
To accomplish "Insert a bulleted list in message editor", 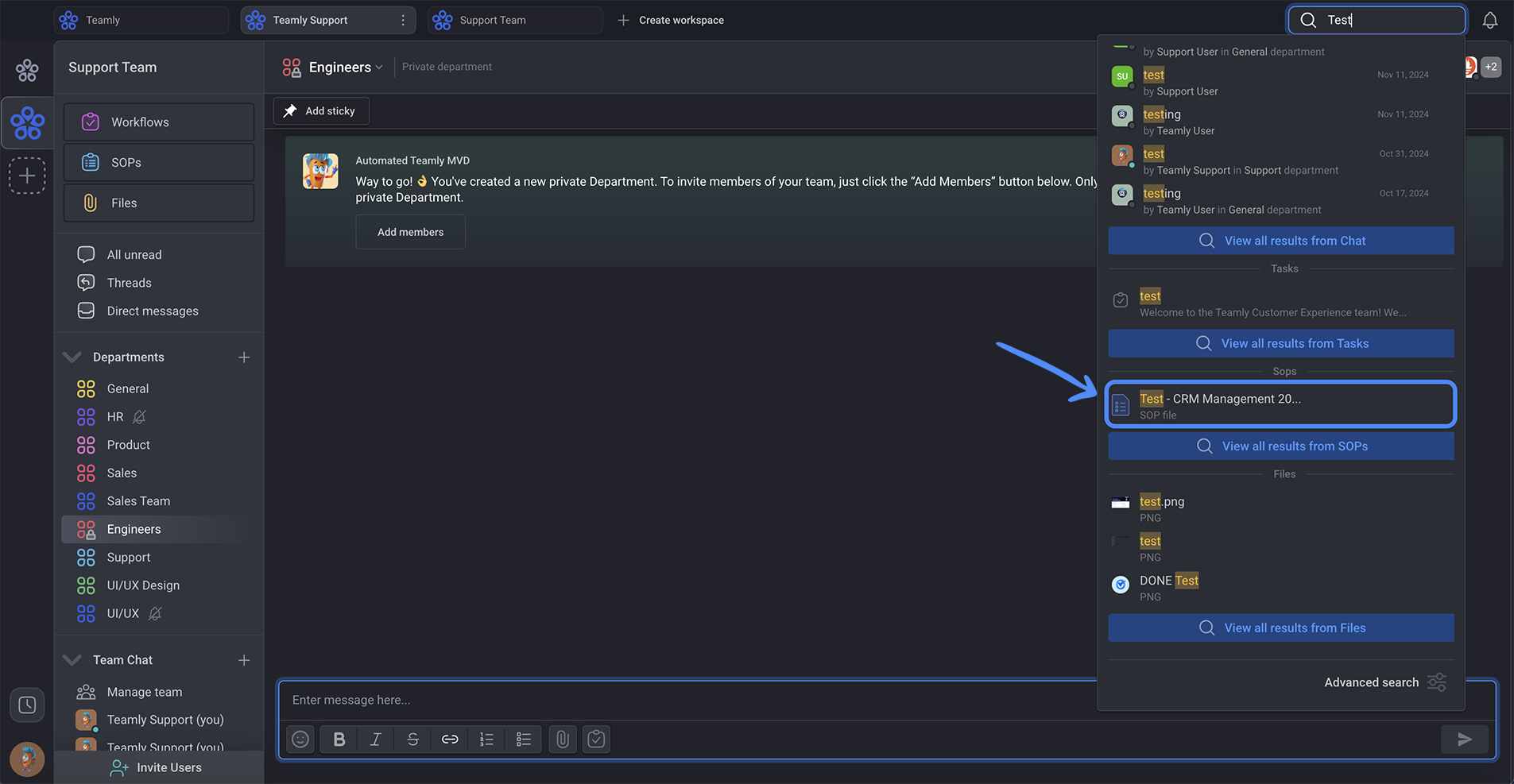I will 524,740.
